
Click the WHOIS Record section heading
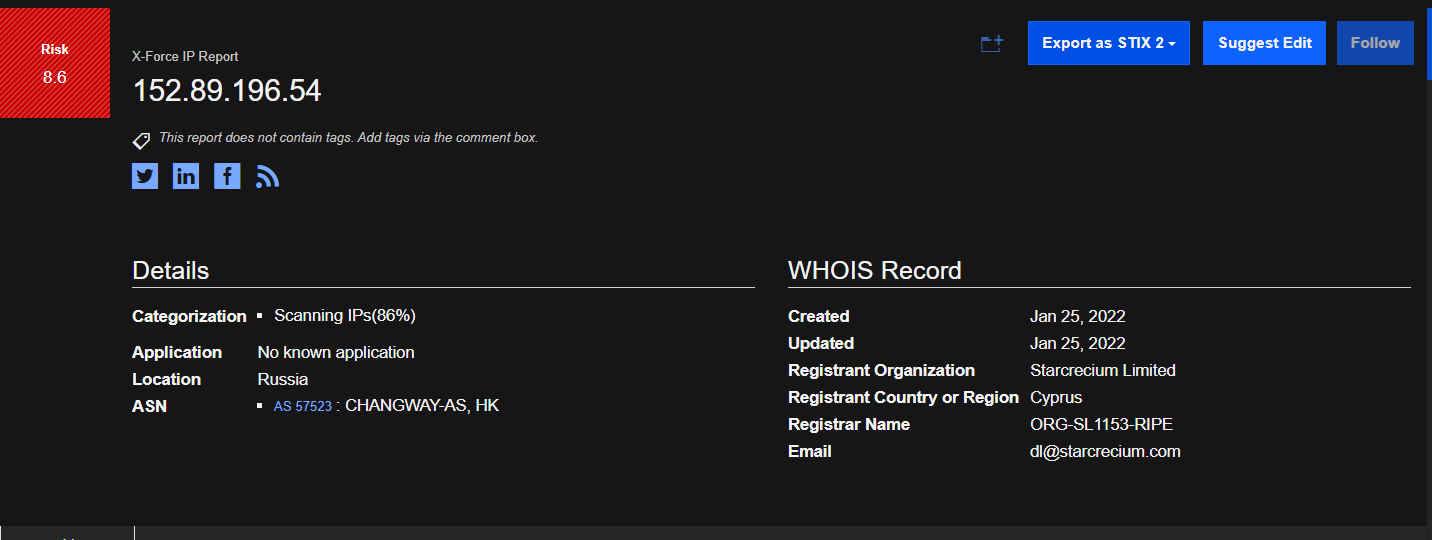pos(875,270)
